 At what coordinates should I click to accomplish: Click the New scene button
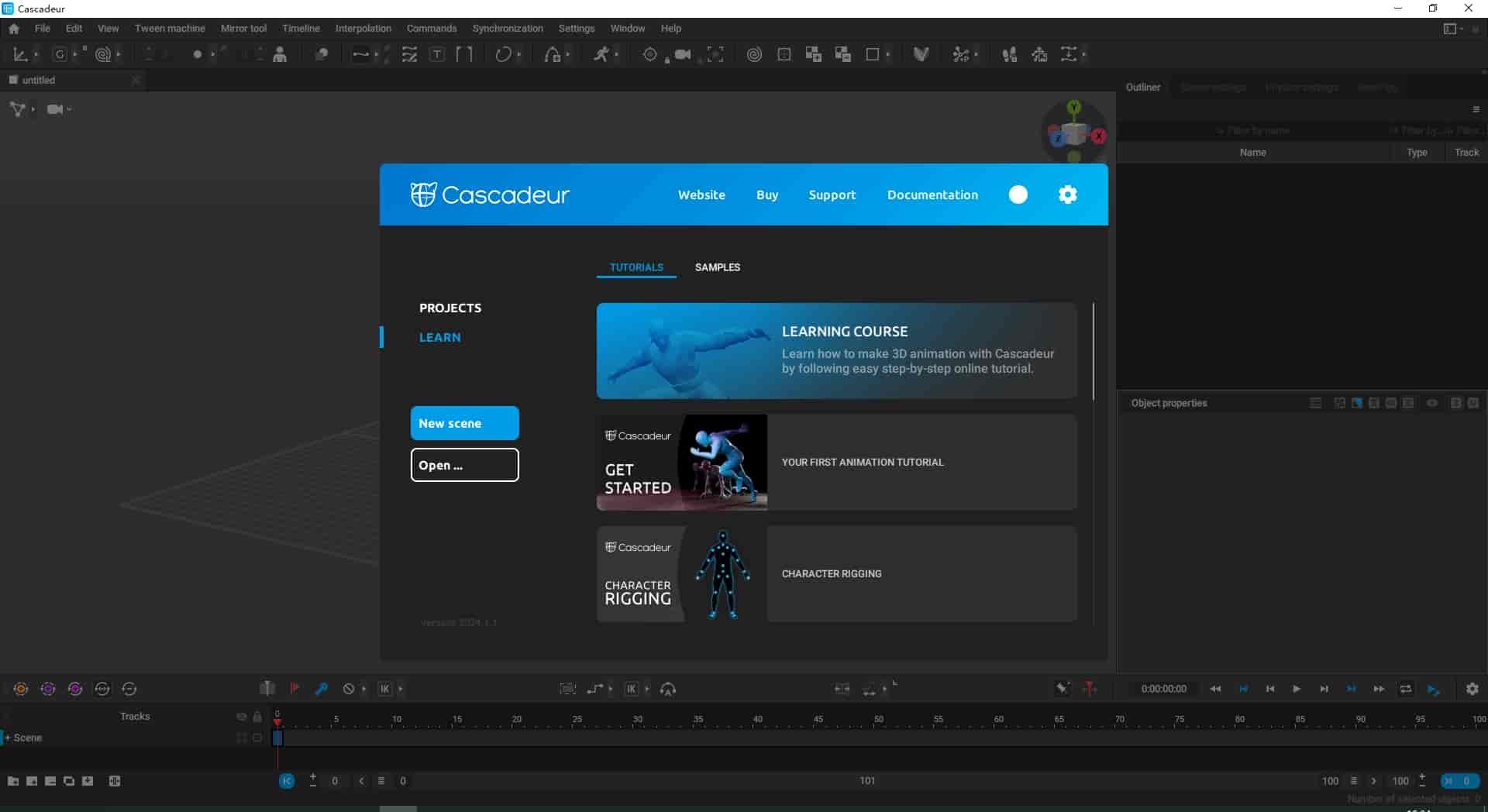[464, 423]
